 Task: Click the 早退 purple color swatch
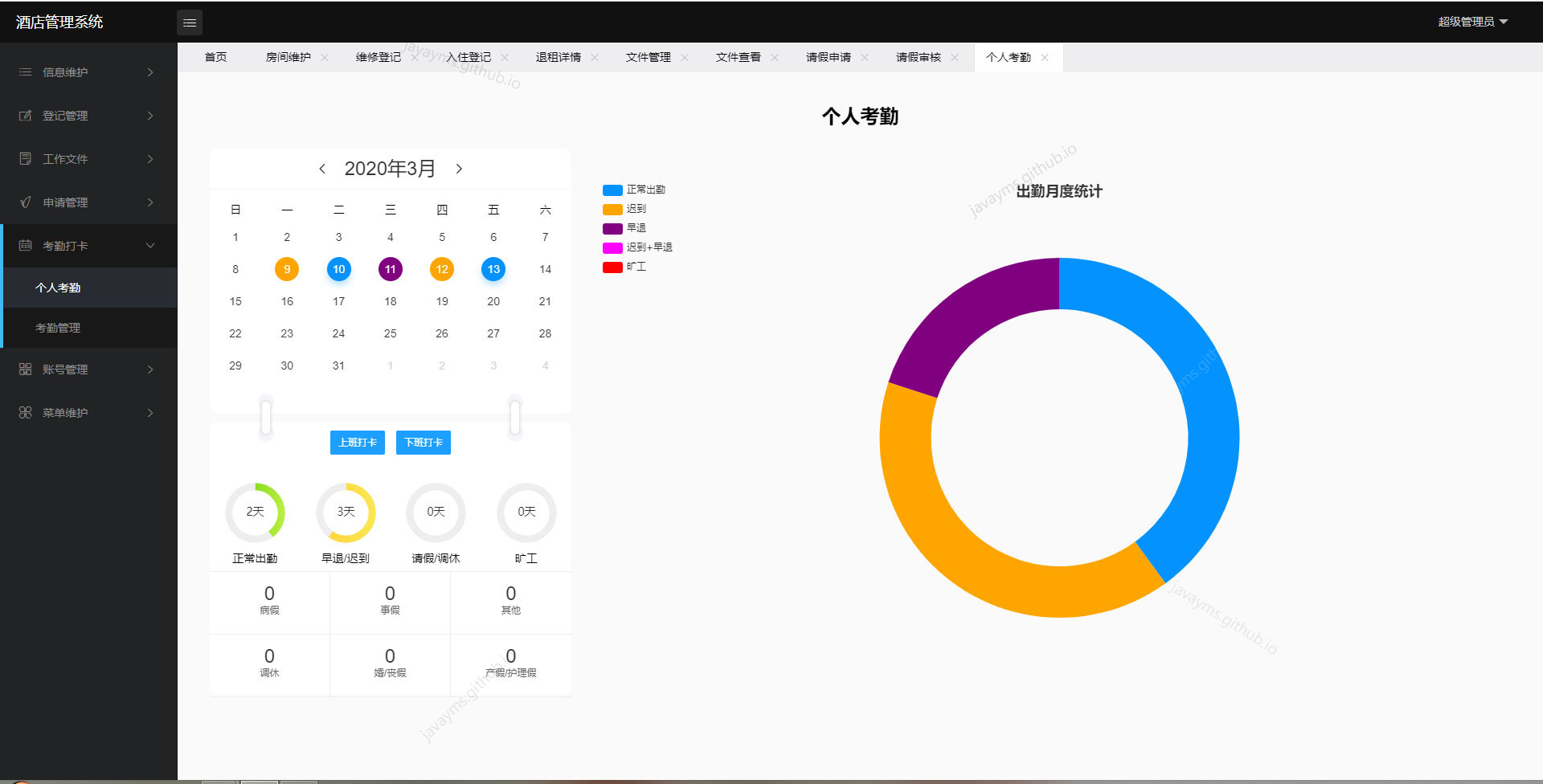[x=612, y=227]
